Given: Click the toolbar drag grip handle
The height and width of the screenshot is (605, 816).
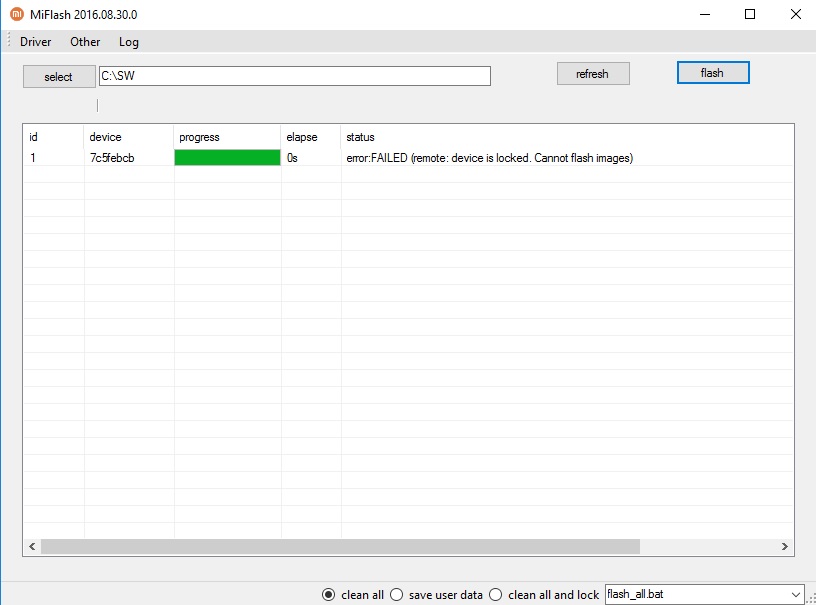Looking at the screenshot, I should click(9, 41).
